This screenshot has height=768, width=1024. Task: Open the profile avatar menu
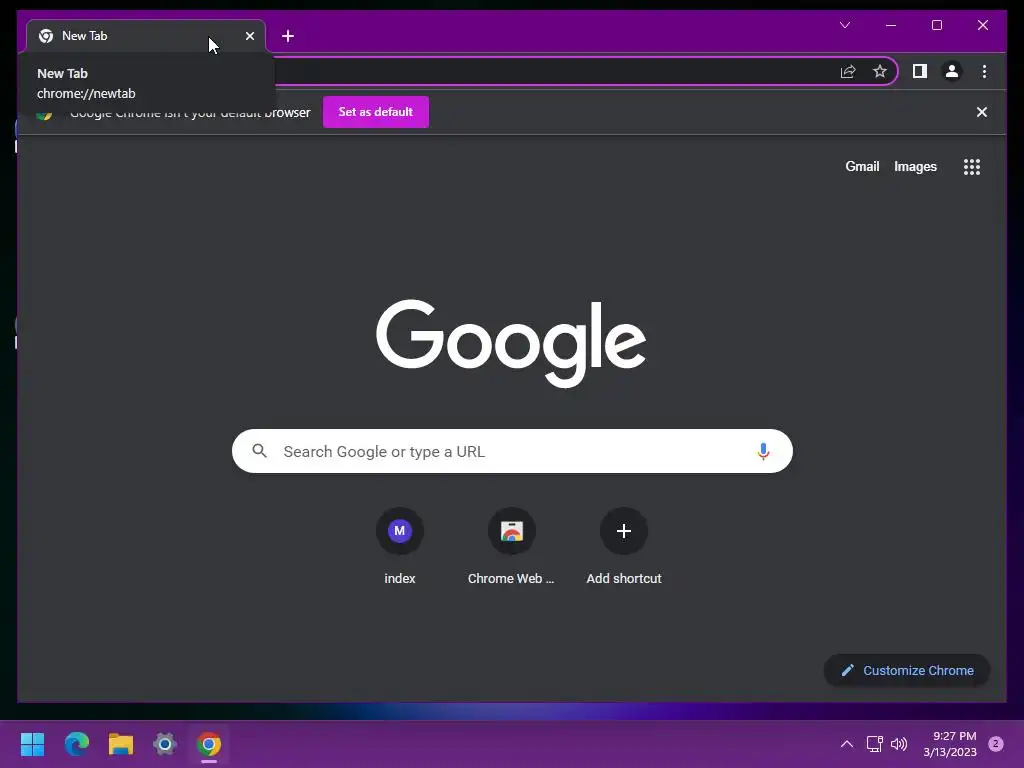(952, 71)
